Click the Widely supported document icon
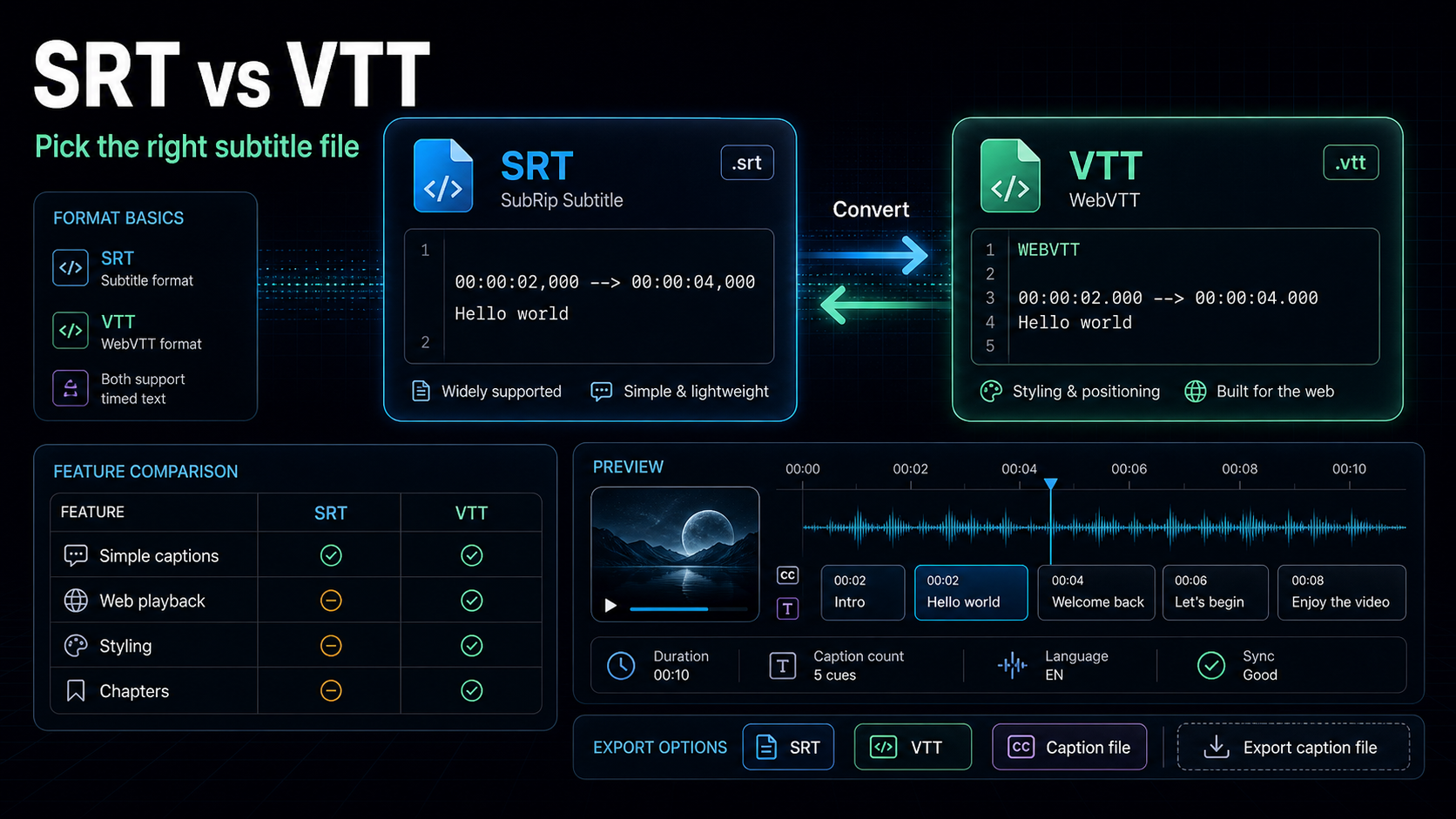Screen dimensions: 1456x819 click(421, 391)
